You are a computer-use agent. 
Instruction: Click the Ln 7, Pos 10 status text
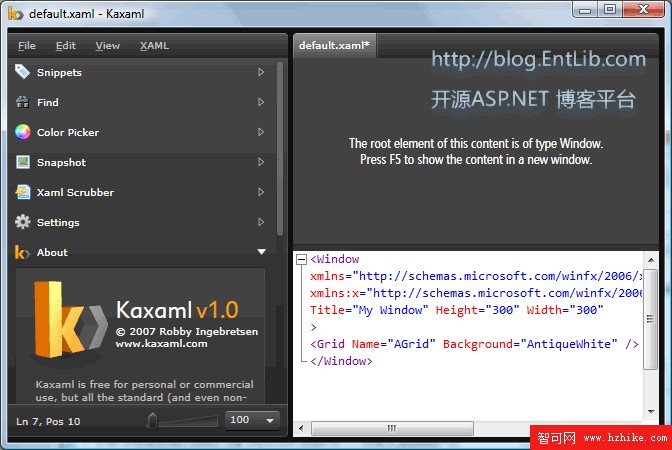point(48,421)
